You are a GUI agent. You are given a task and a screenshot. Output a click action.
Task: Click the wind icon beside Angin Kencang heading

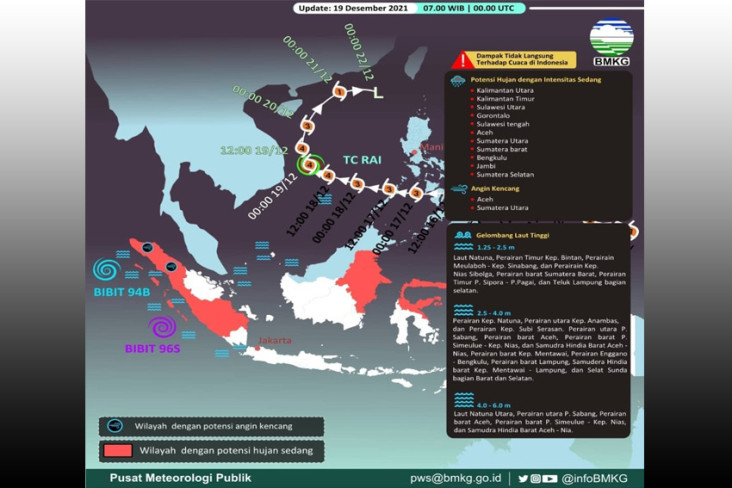click(459, 189)
